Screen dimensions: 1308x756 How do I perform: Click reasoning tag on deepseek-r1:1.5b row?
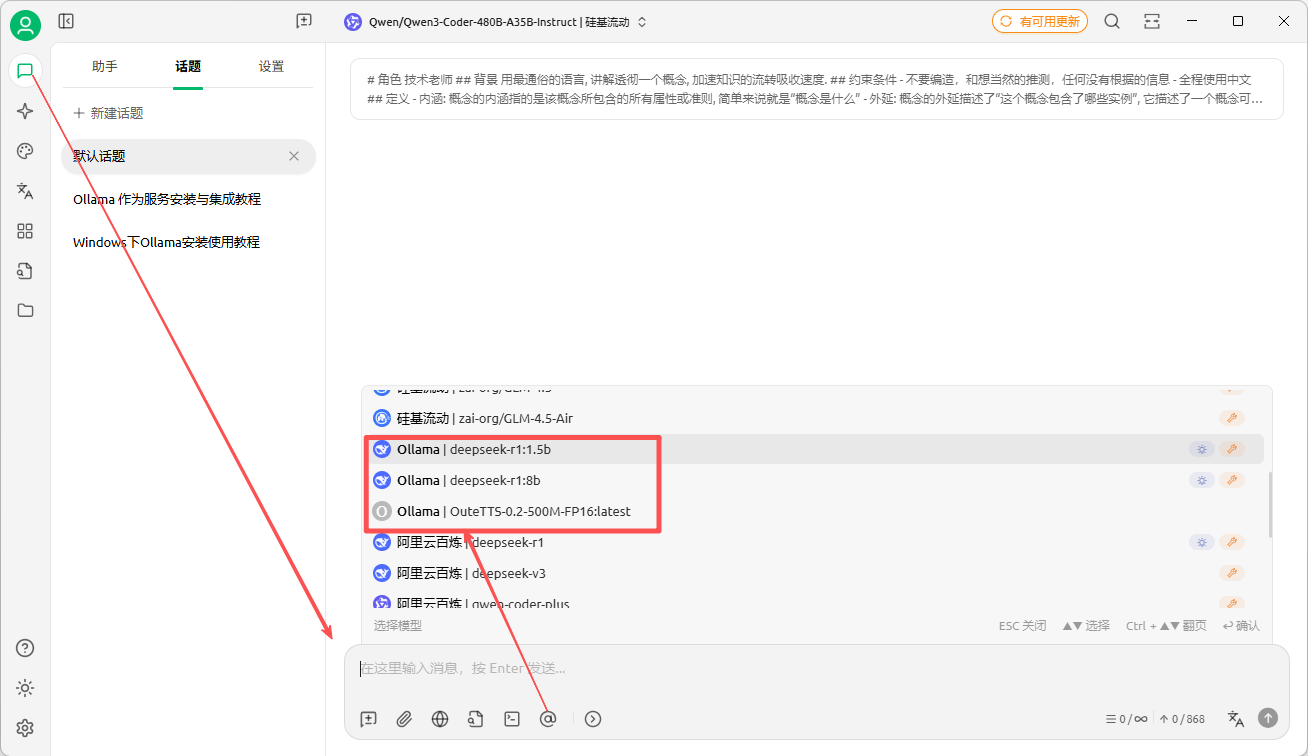pyautogui.click(x=1201, y=450)
